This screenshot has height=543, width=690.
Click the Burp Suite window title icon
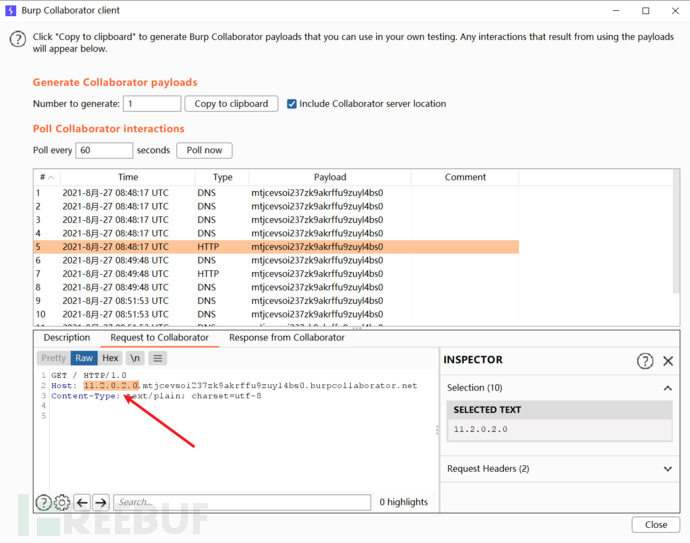tap(11, 11)
